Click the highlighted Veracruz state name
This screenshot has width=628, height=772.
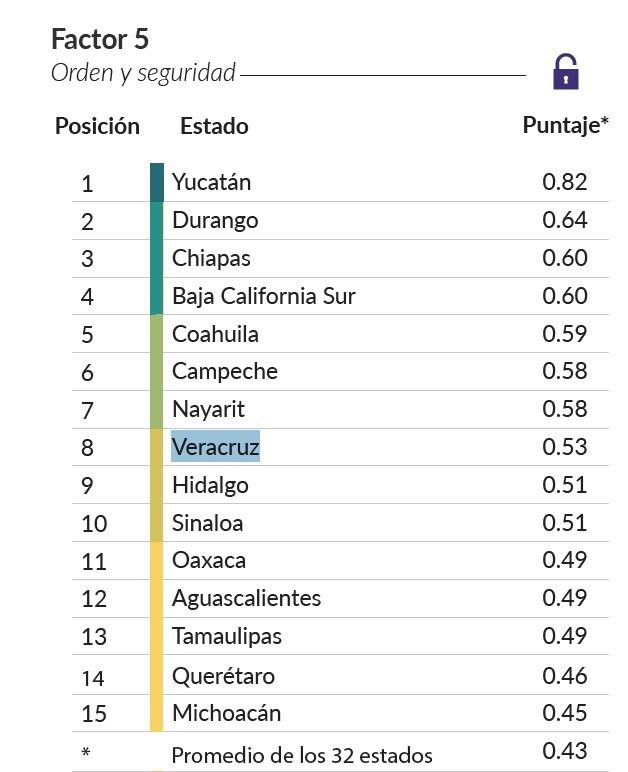coord(215,446)
